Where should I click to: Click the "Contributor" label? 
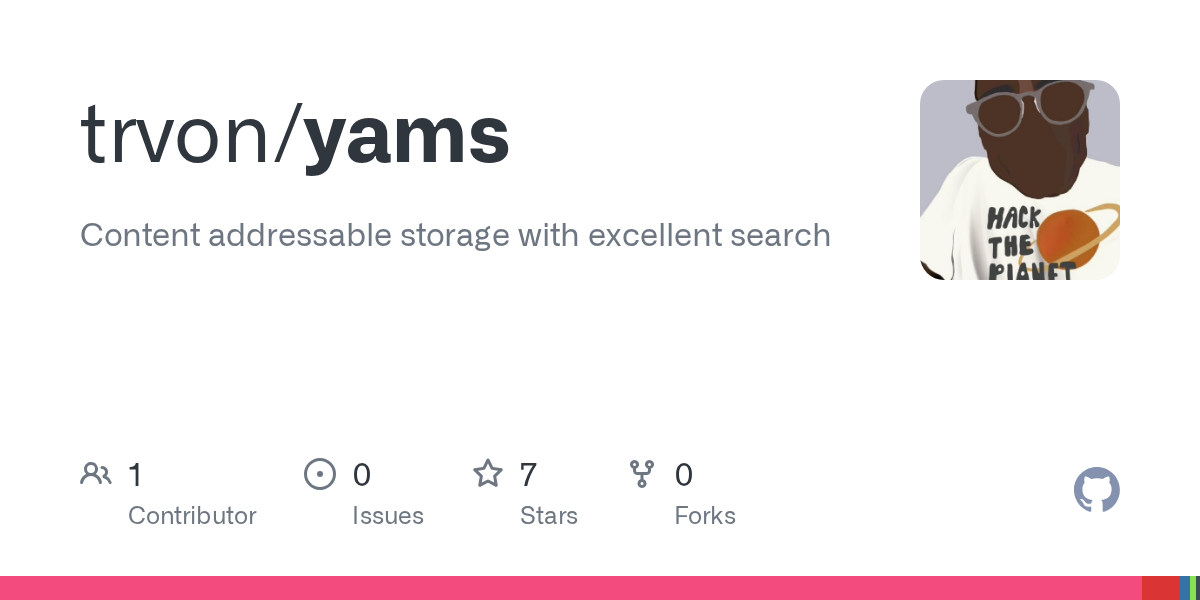point(192,516)
